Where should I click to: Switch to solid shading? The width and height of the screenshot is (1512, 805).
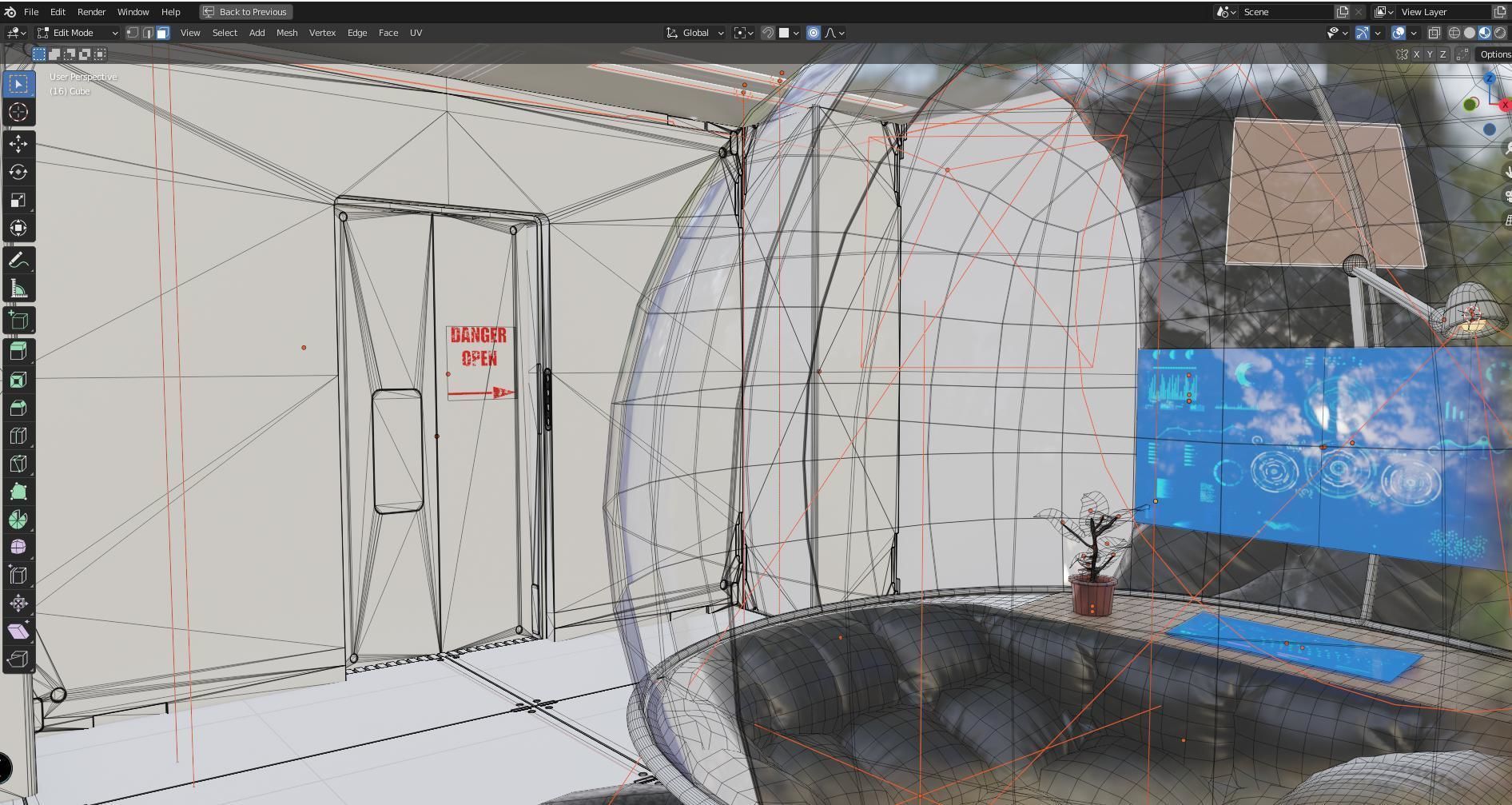click(1470, 33)
